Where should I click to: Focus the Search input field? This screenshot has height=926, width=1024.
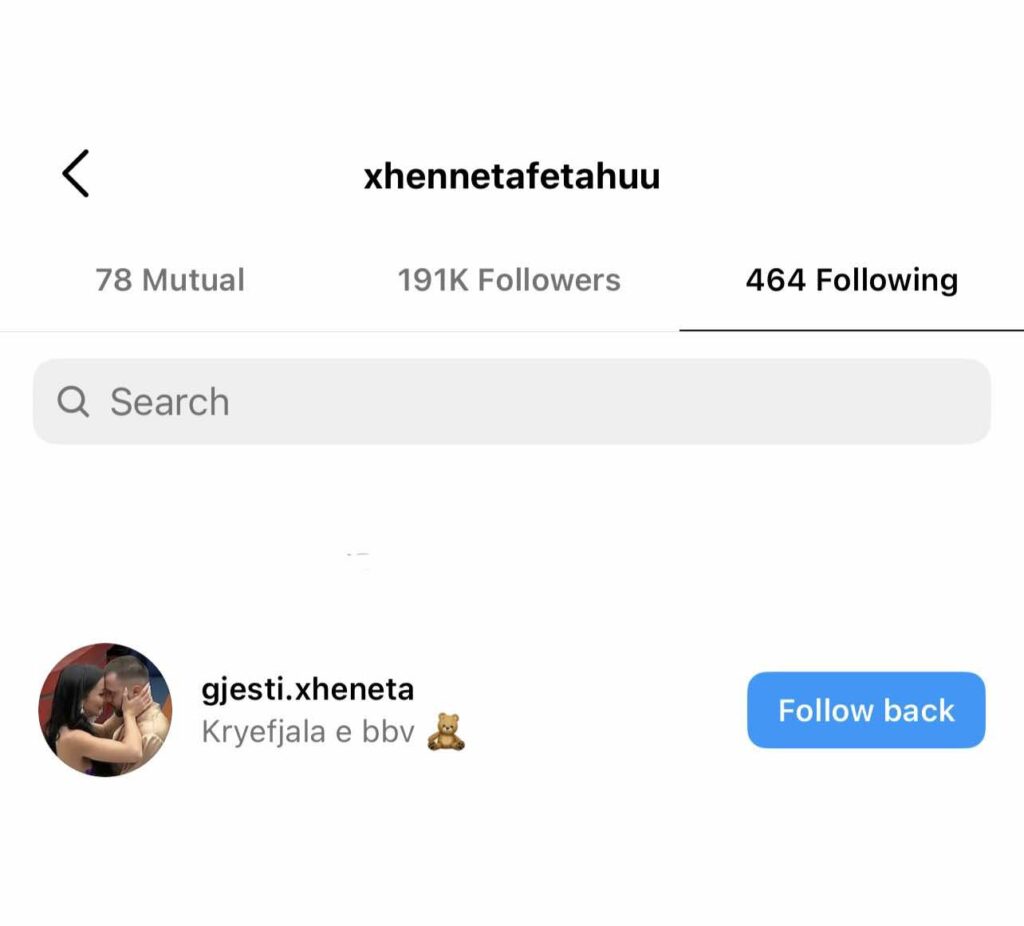512,402
